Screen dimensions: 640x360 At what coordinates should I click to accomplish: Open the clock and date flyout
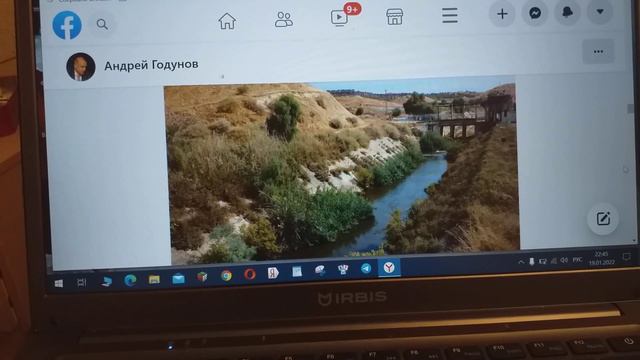[602, 258]
